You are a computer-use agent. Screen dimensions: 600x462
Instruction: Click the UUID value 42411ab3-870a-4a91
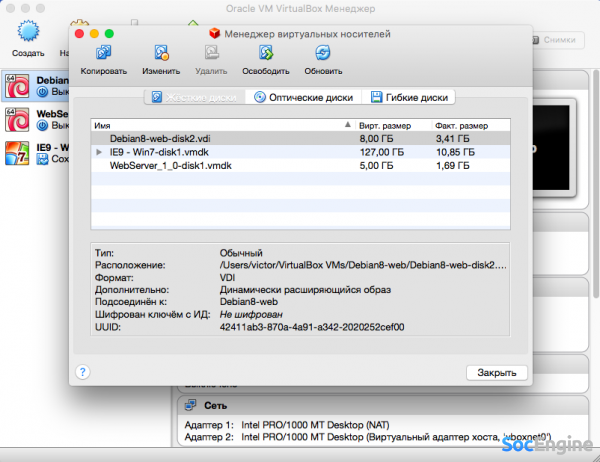click(x=312, y=327)
